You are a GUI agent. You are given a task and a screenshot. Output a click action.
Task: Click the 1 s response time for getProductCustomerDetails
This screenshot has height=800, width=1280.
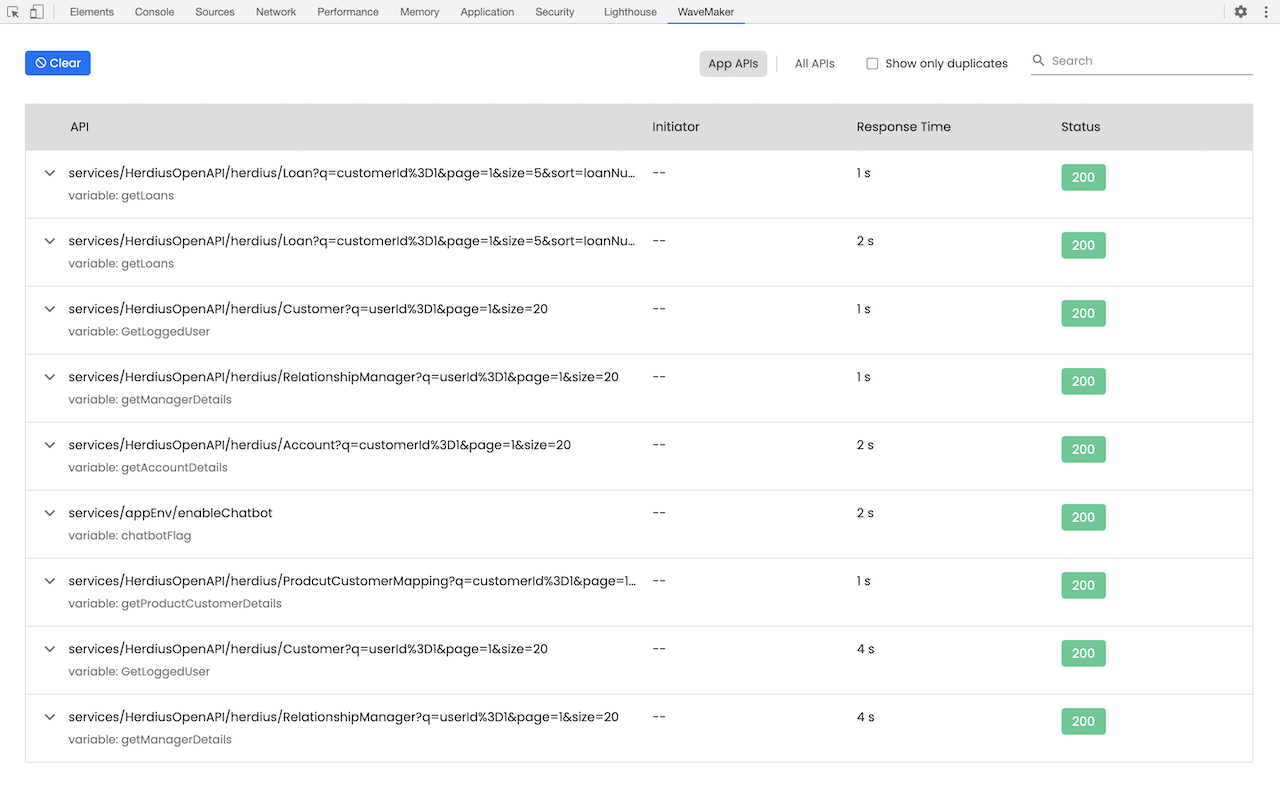(x=864, y=581)
